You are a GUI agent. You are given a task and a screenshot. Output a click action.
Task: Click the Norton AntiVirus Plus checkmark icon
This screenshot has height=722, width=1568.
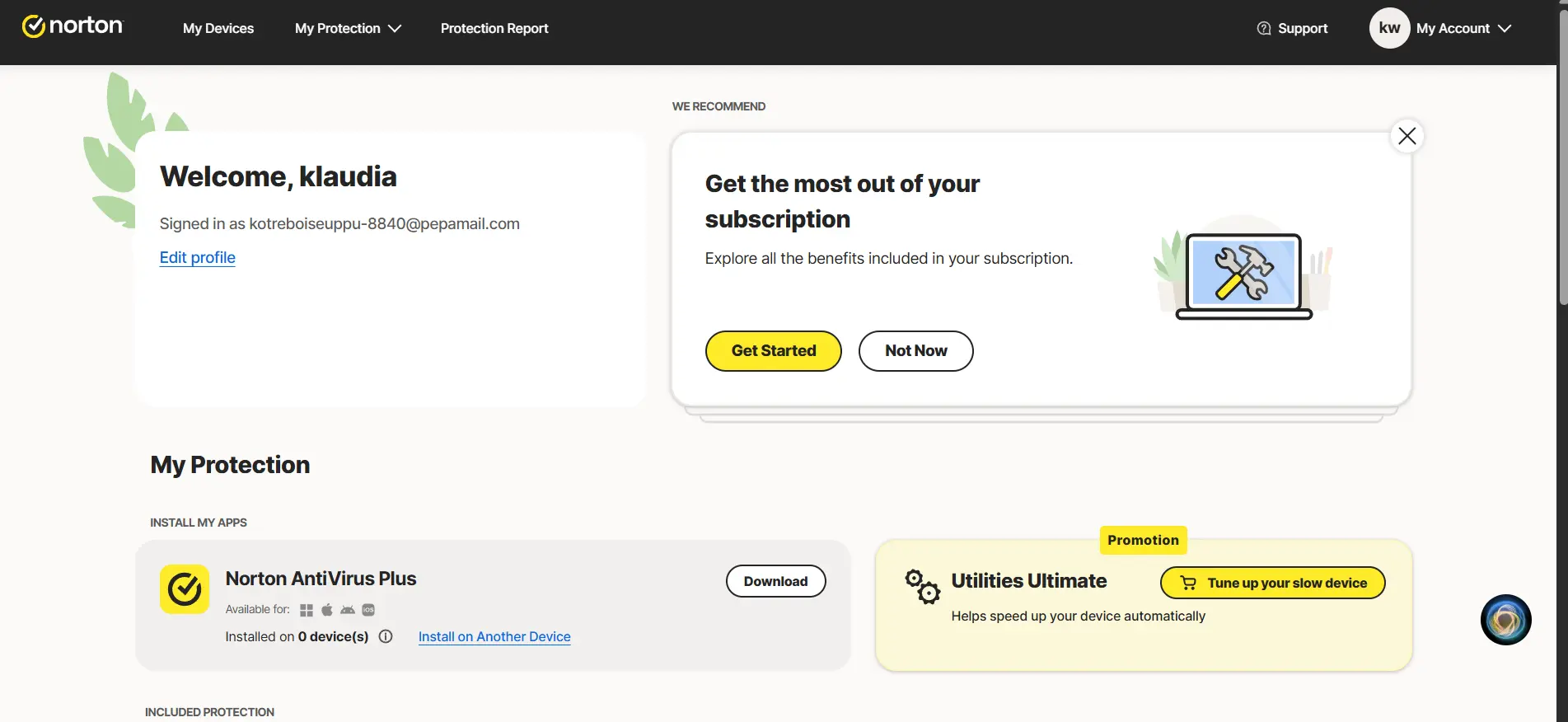tap(185, 589)
